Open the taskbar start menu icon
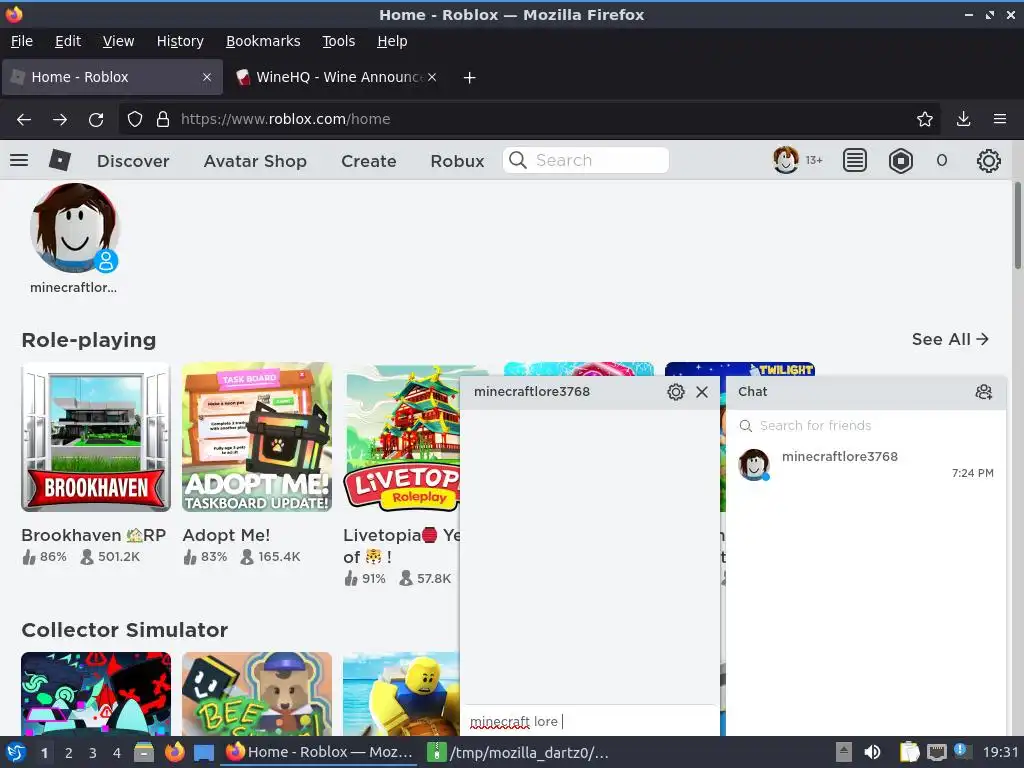The height and width of the screenshot is (768, 1024). (x=16, y=752)
